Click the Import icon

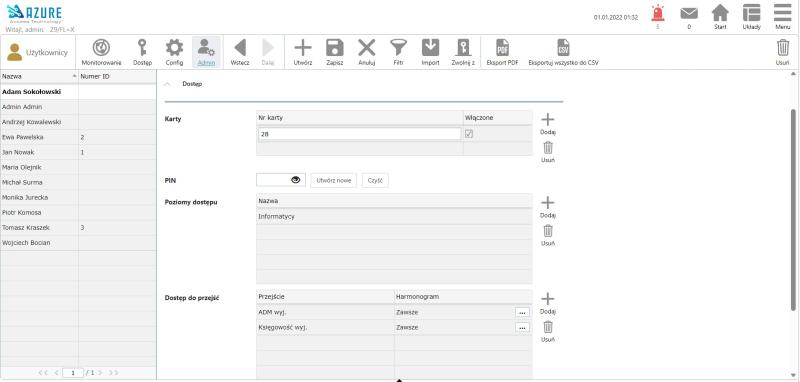pyautogui.click(x=431, y=52)
